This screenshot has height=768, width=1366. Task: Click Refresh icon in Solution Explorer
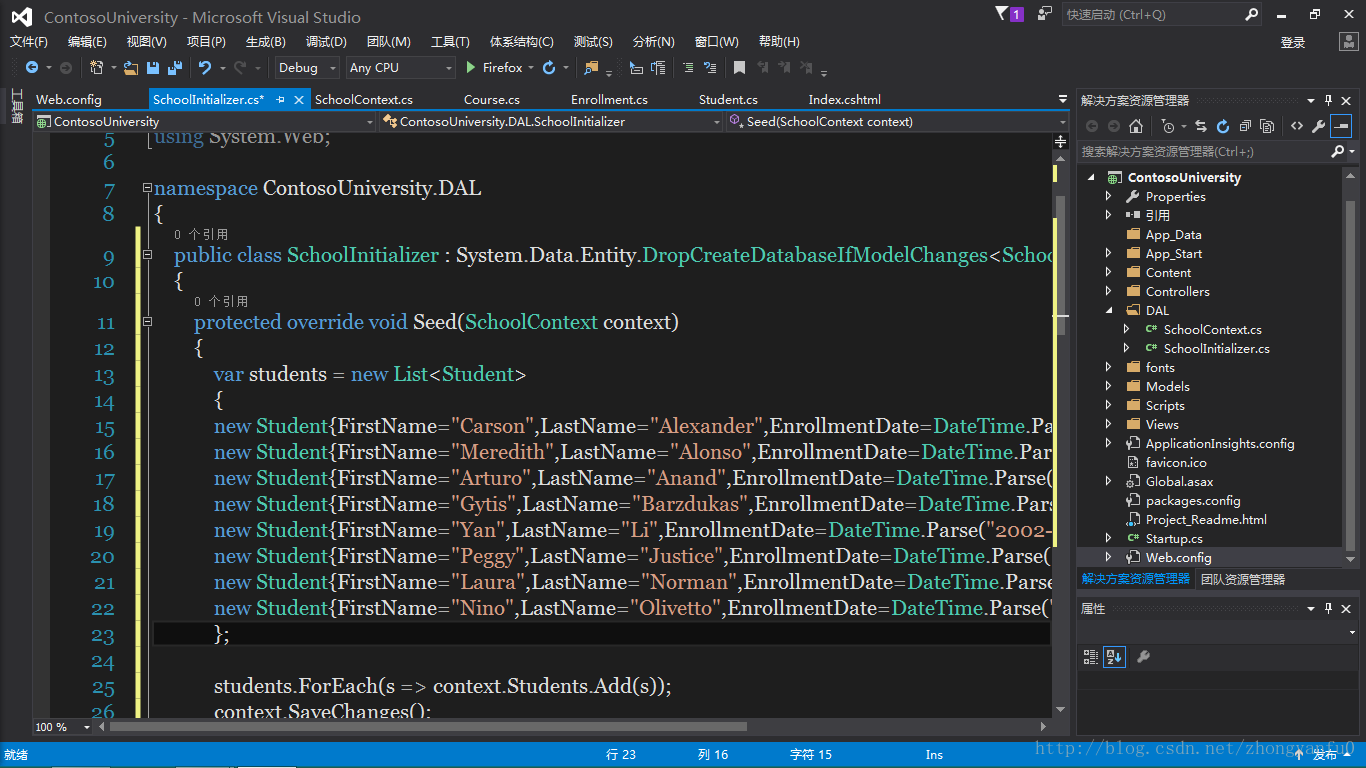pyautogui.click(x=1223, y=126)
